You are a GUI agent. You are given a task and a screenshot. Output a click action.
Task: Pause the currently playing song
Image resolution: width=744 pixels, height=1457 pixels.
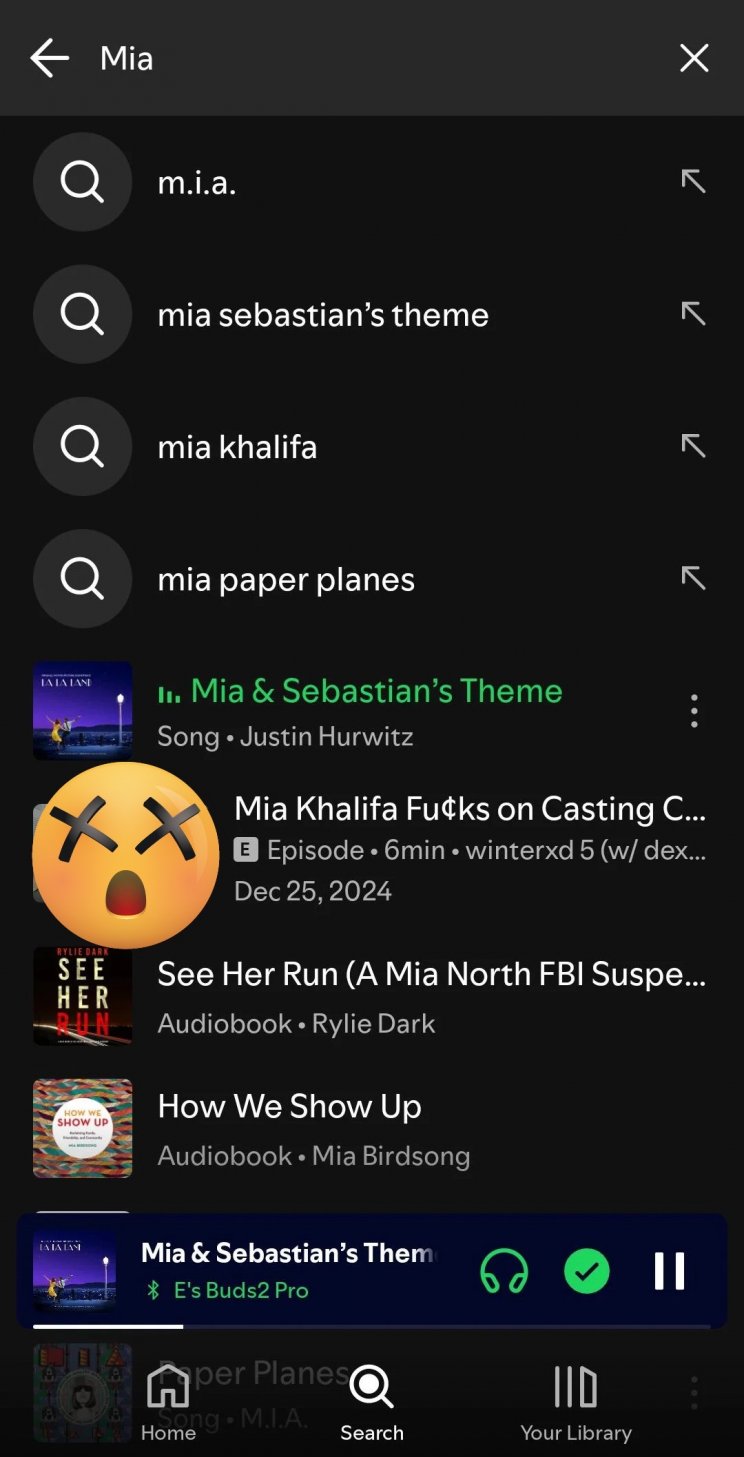click(x=669, y=1271)
